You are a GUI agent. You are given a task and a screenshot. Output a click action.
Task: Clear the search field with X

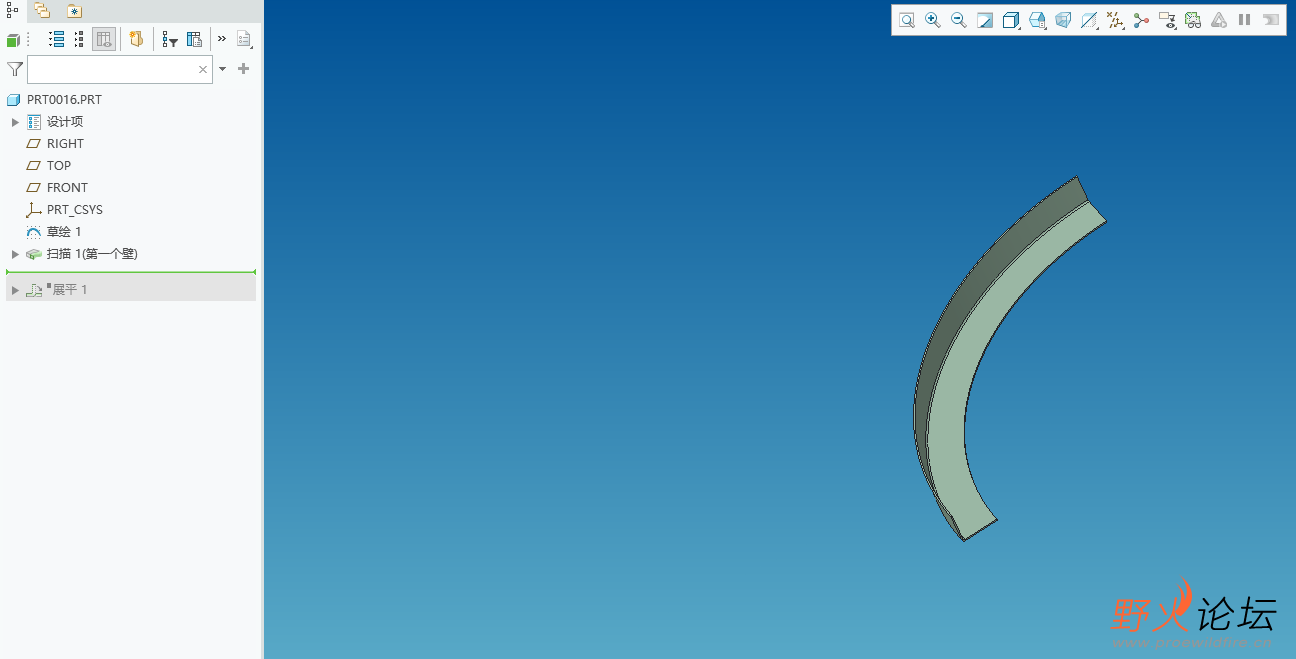coord(203,70)
